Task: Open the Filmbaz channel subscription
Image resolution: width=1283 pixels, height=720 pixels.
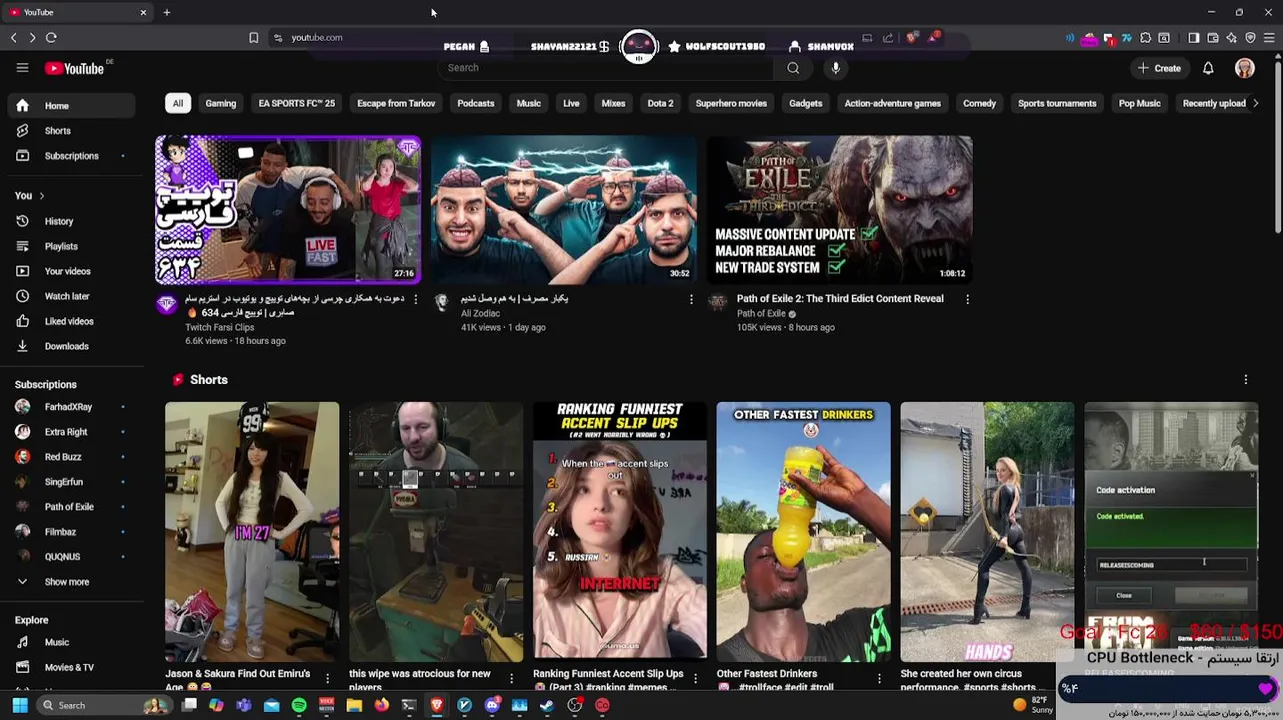Action: pos(71,532)
